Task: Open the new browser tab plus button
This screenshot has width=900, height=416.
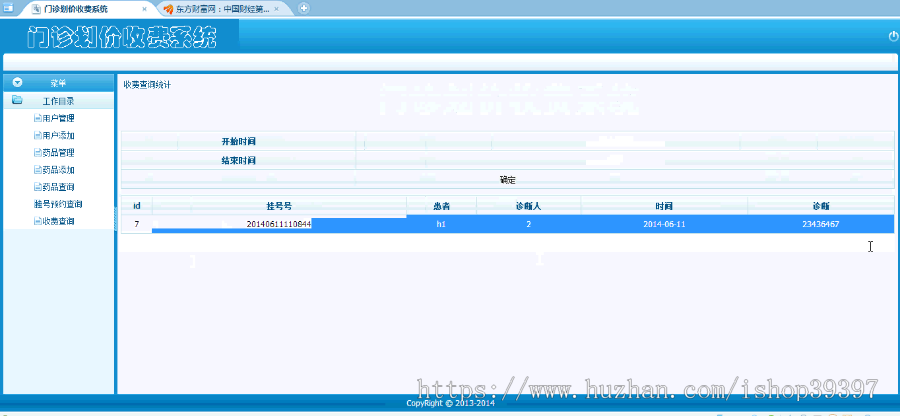Action: coord(304,8)
